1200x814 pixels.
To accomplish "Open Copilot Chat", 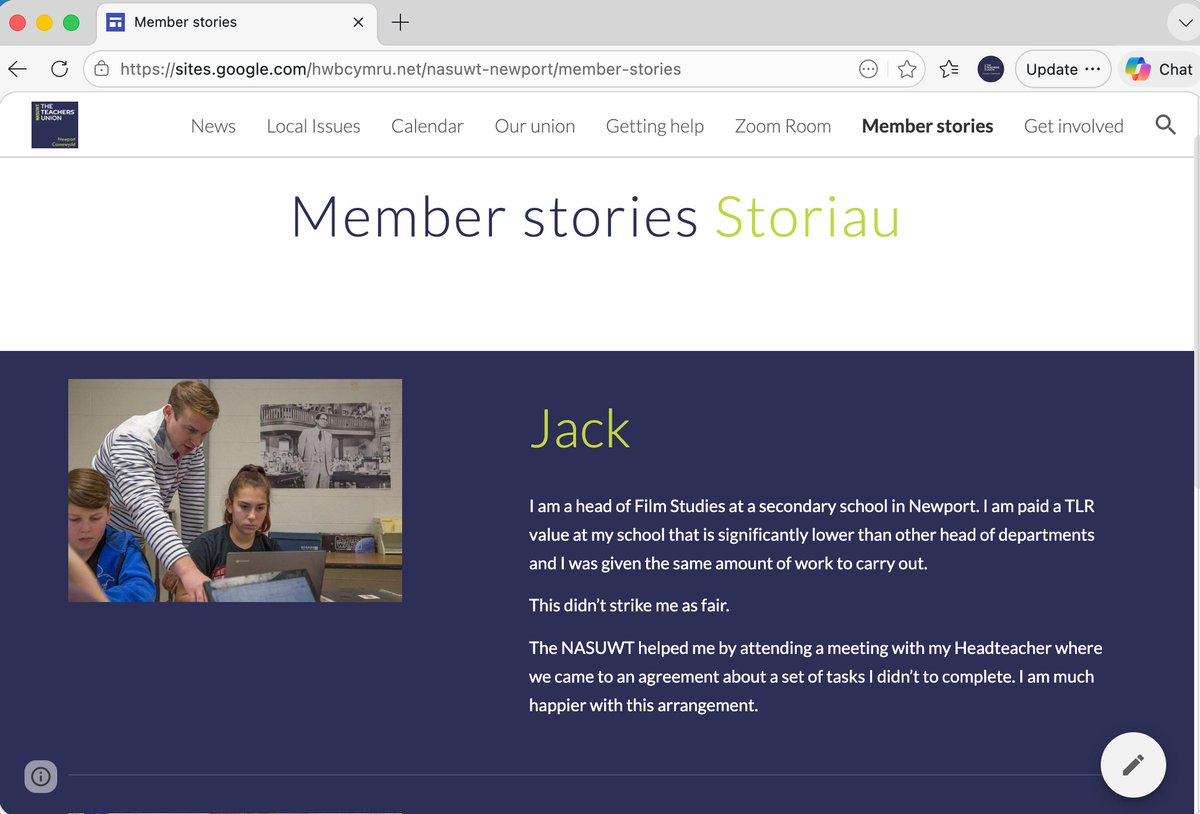I will point(1160,69).
